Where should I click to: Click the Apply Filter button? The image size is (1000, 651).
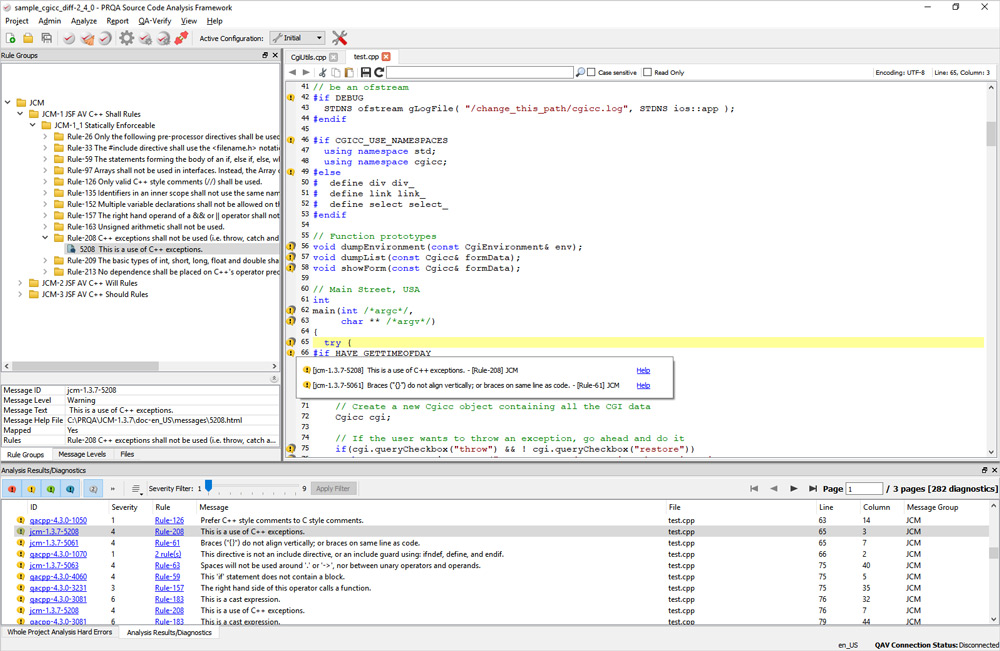coord(333,489)
